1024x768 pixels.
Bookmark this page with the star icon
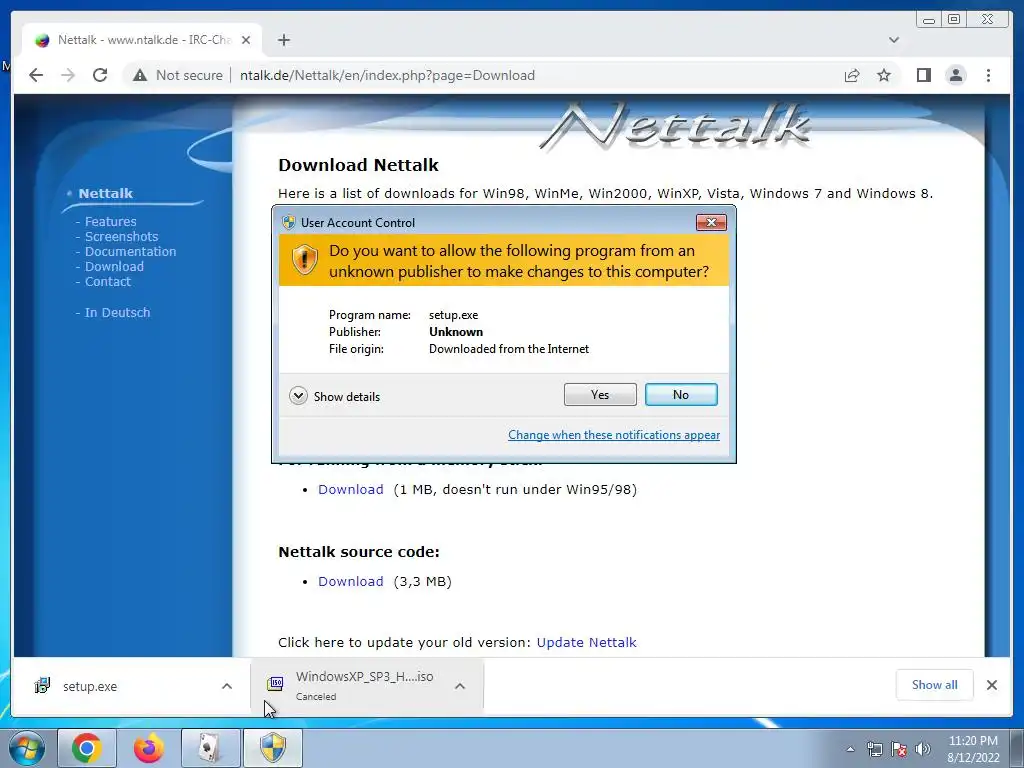(x=884, y=76)
